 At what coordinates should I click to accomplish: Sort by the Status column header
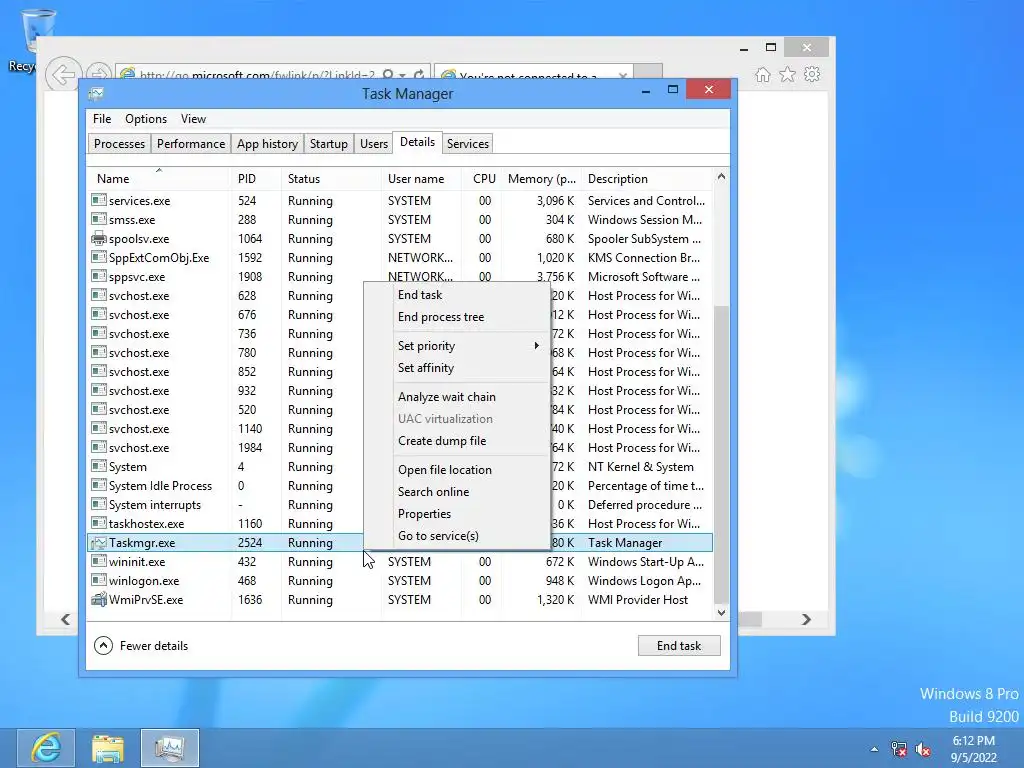pos(331,179)
